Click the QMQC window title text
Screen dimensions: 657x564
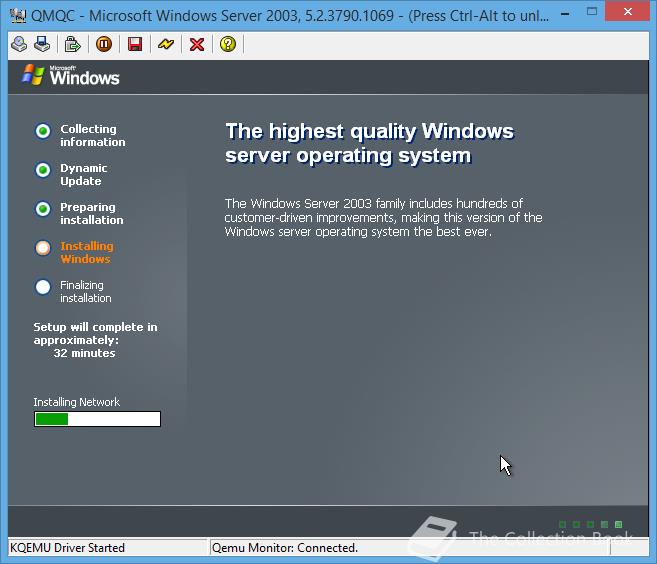click(x=290, y=16)
